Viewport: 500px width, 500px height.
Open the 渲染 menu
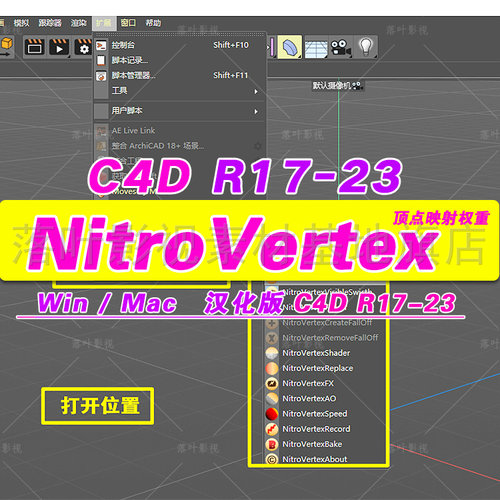79,23
